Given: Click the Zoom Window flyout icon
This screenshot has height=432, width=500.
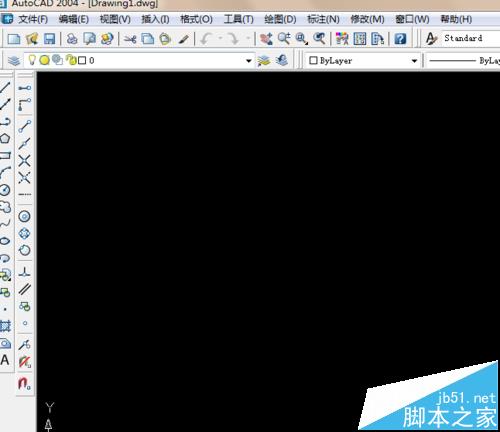Looking at the screenshot, I should (x=302, y=39).
